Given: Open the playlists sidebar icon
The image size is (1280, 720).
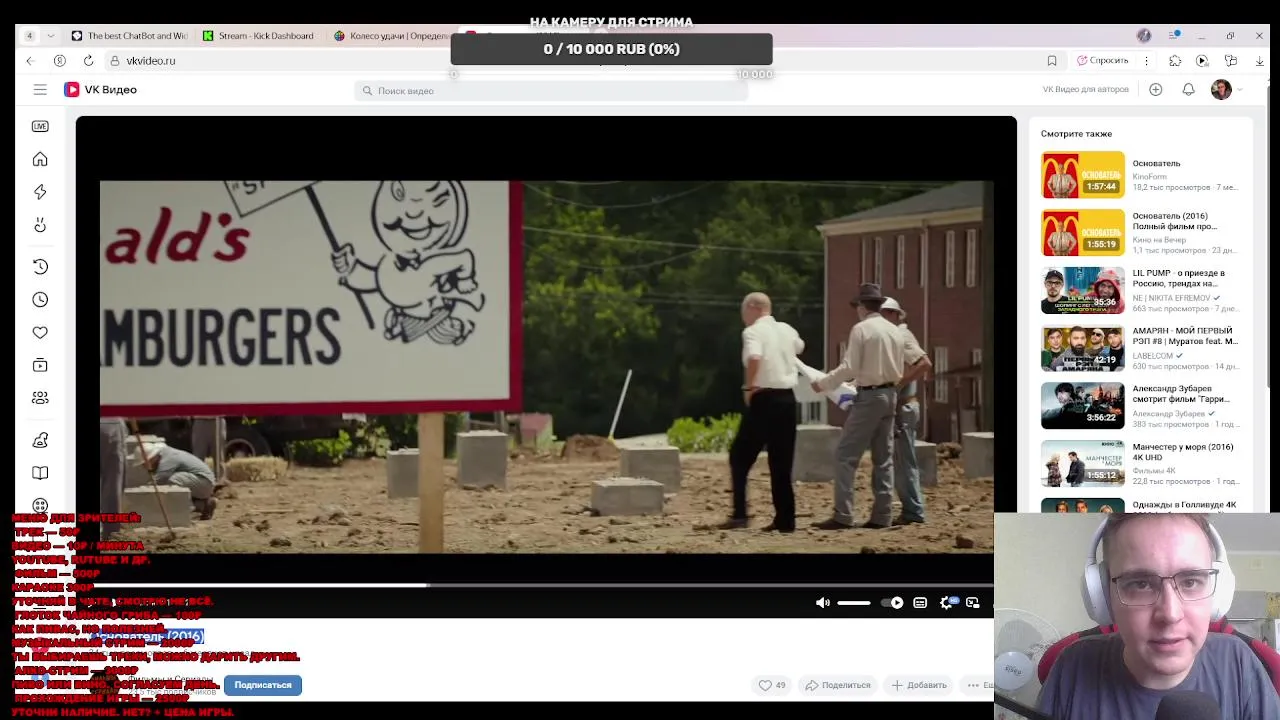Looking at the screenshot, I should (40, 365).
